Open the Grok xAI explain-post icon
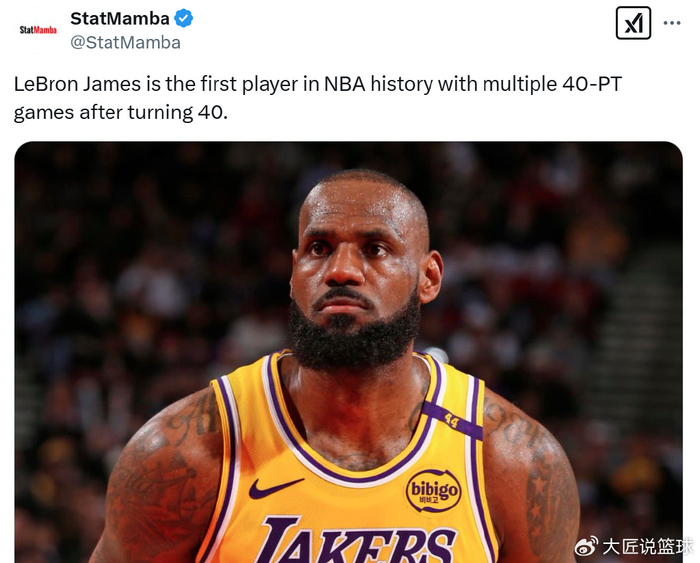The width and height of the screenshot is (700, 563). point(633,23)
